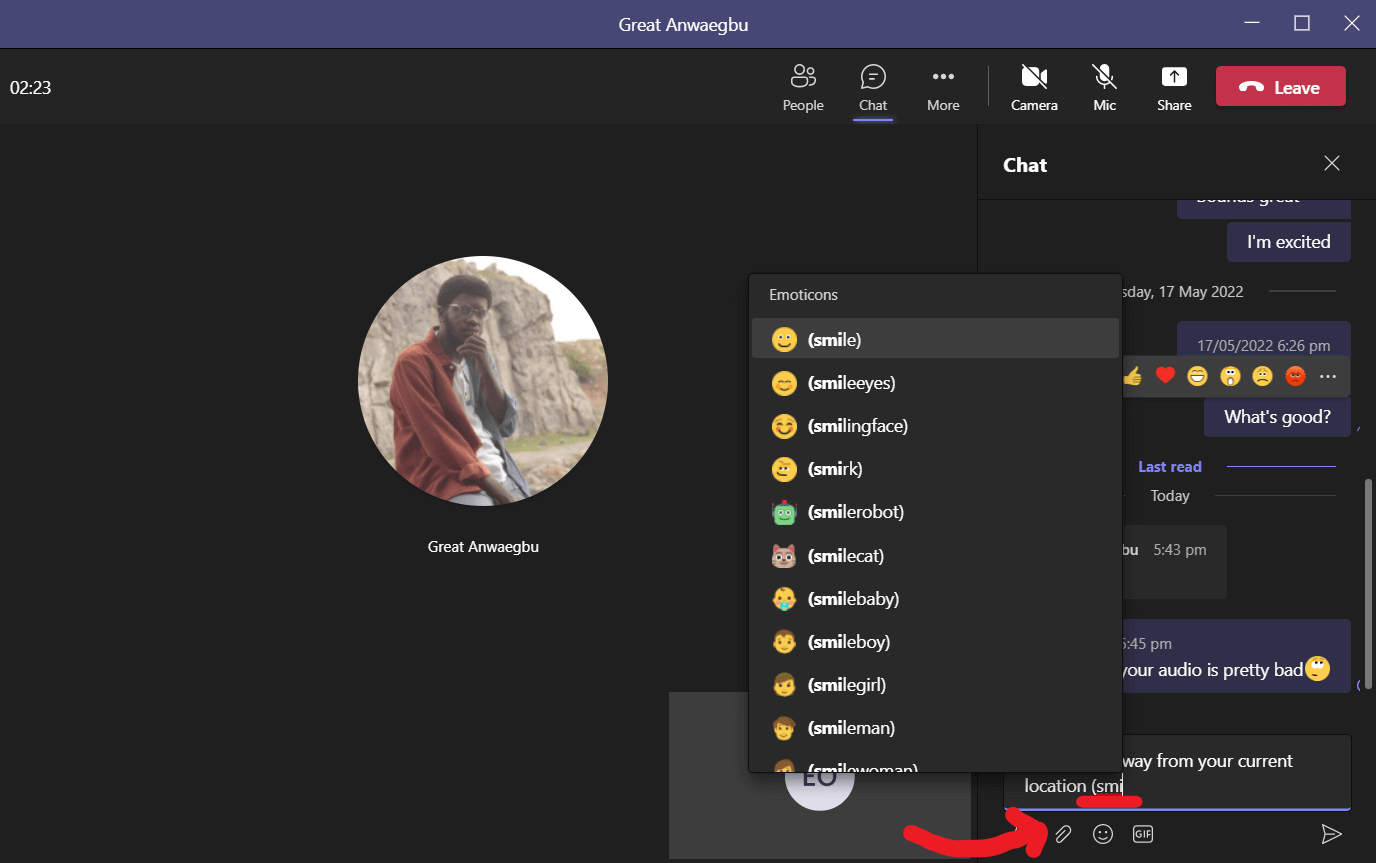Toggle the Camera on
1376x863 pixels.
(x=1034, y=87)
